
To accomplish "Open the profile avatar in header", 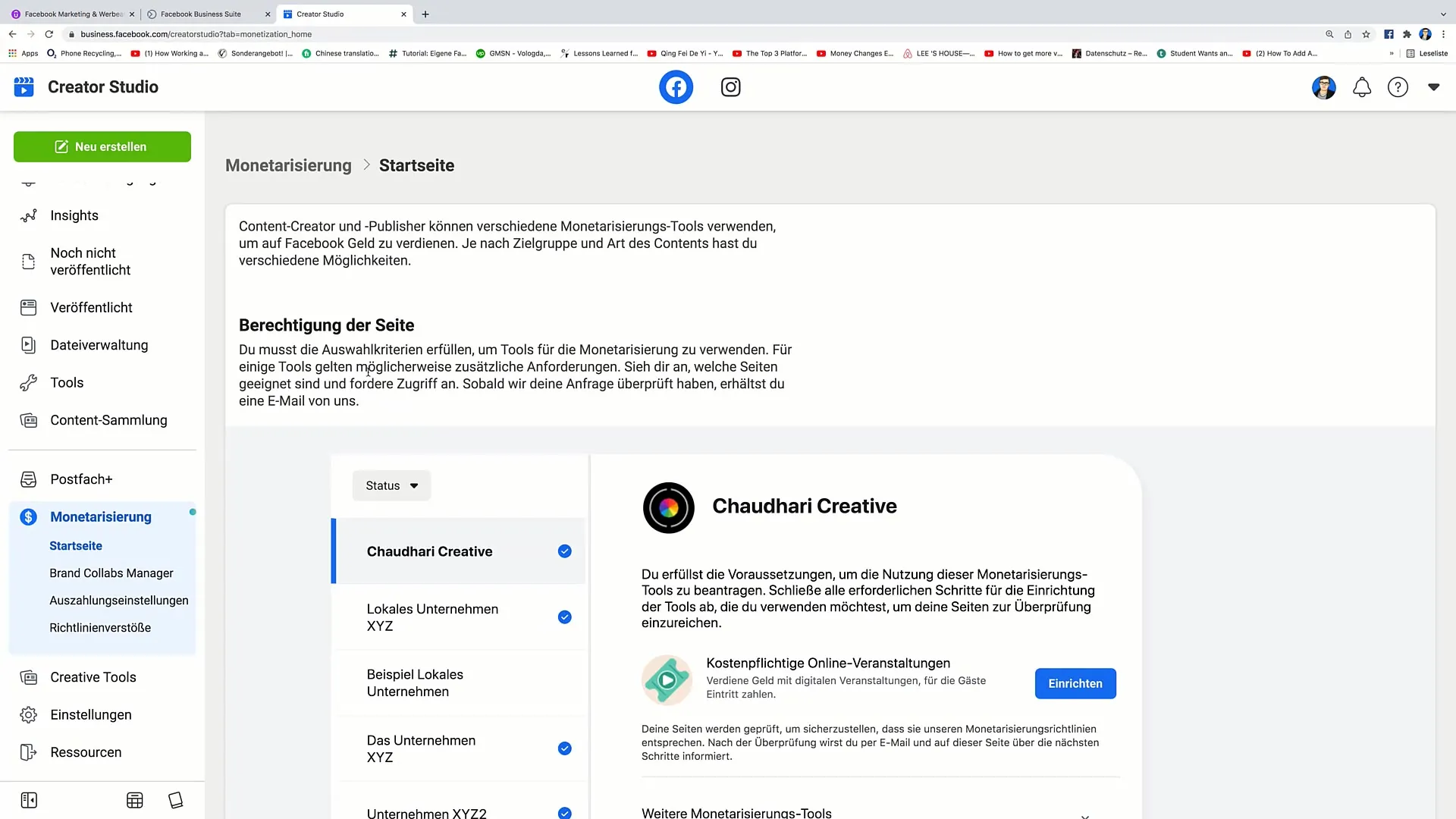I will (1324, 87).
